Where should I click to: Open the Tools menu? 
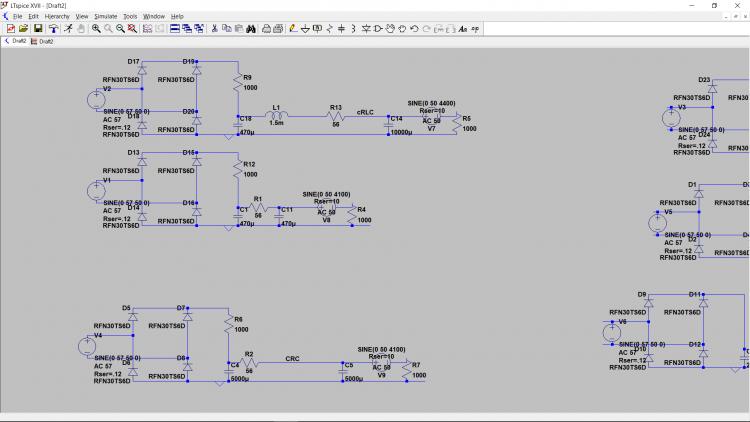point(129,17)
